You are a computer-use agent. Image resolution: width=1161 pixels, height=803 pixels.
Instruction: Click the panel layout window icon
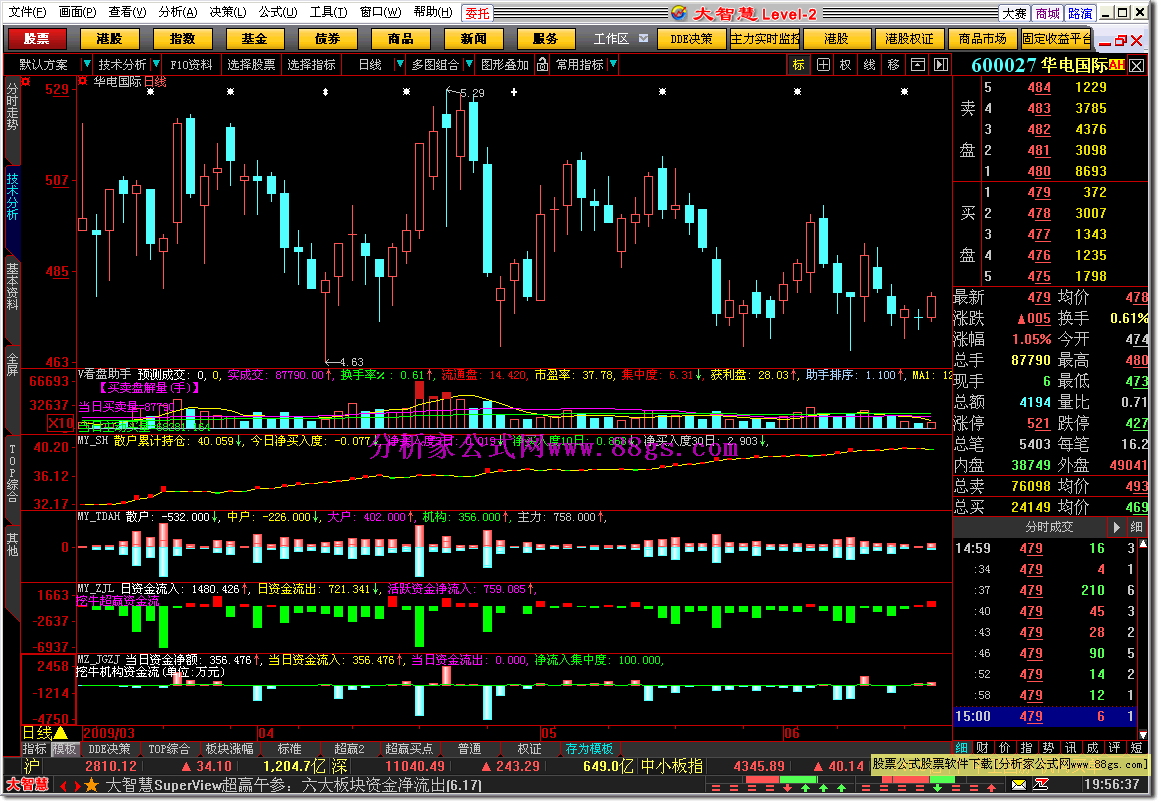[917, 64]
